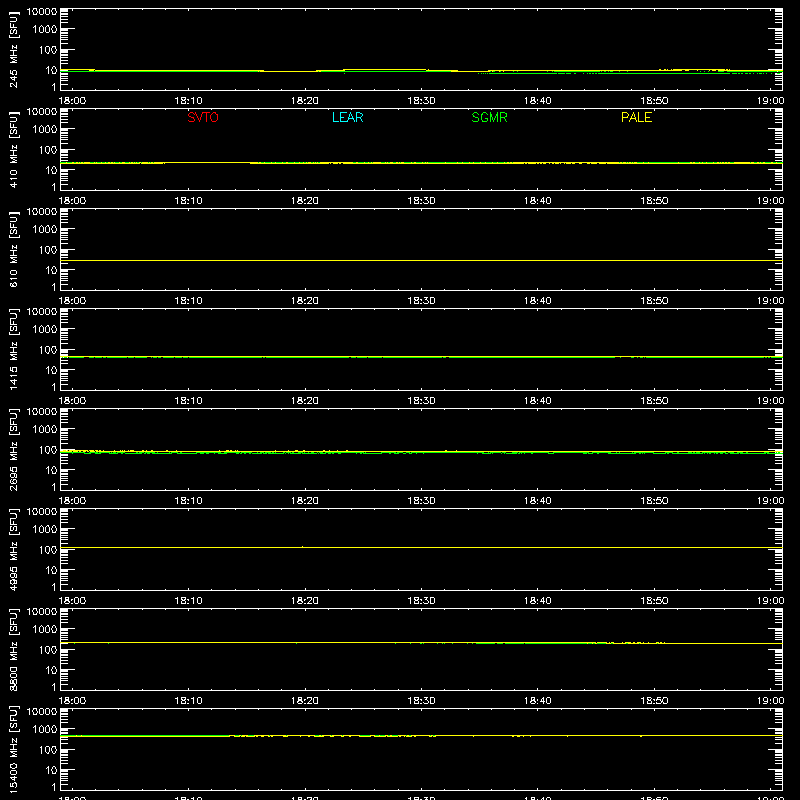Viewport: 800px width, 800px height.
Task: Click 18:40 label under 610 MHz plot
Action: [537, 301]
